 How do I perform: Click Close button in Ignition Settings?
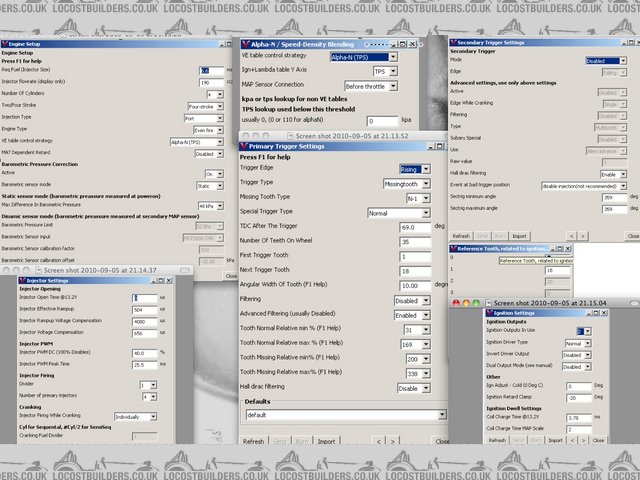(x=599, y=438)
